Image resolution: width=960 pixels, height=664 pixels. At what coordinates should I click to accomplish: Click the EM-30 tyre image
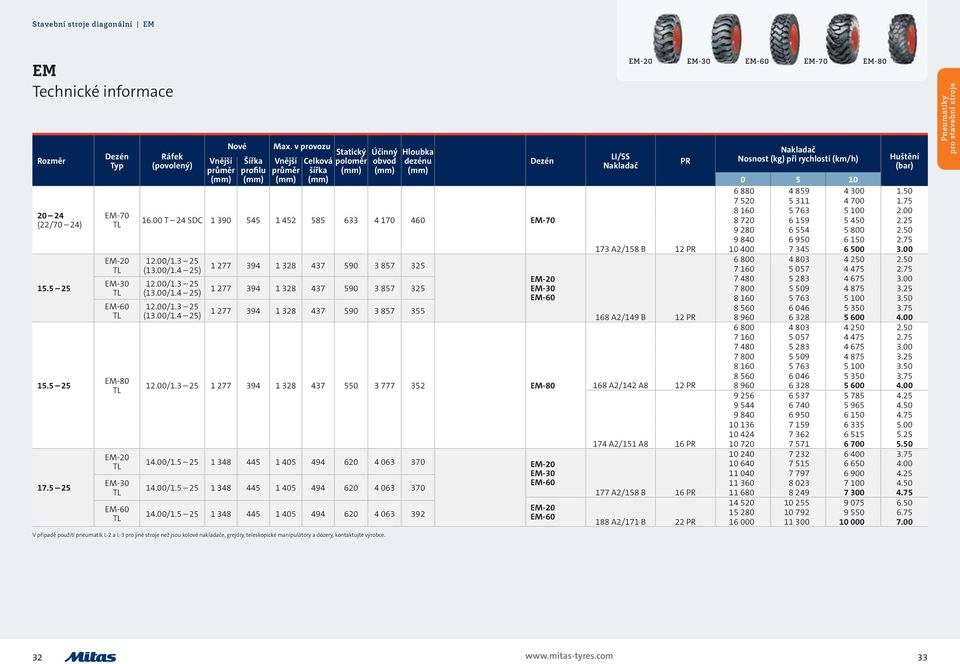[726, 38]
